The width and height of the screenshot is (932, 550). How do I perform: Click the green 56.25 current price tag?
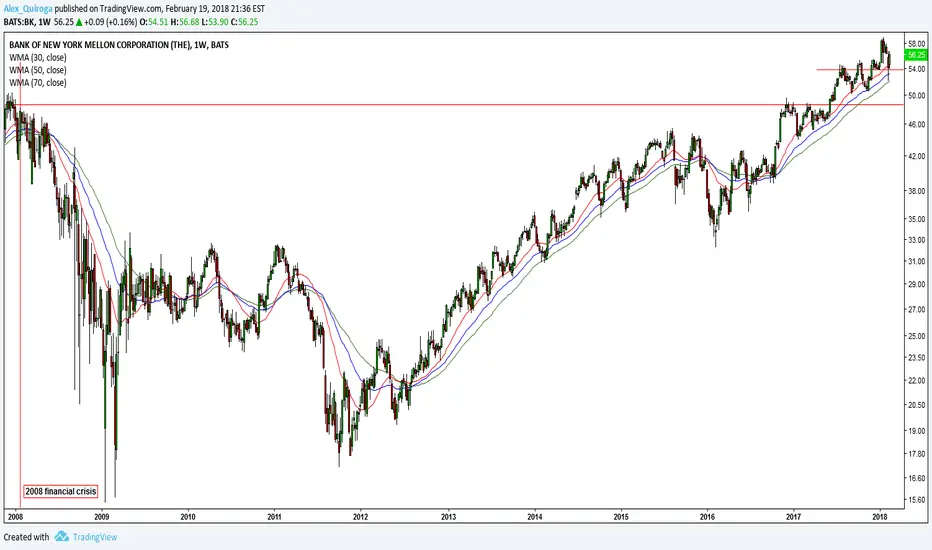pos(917,55)
